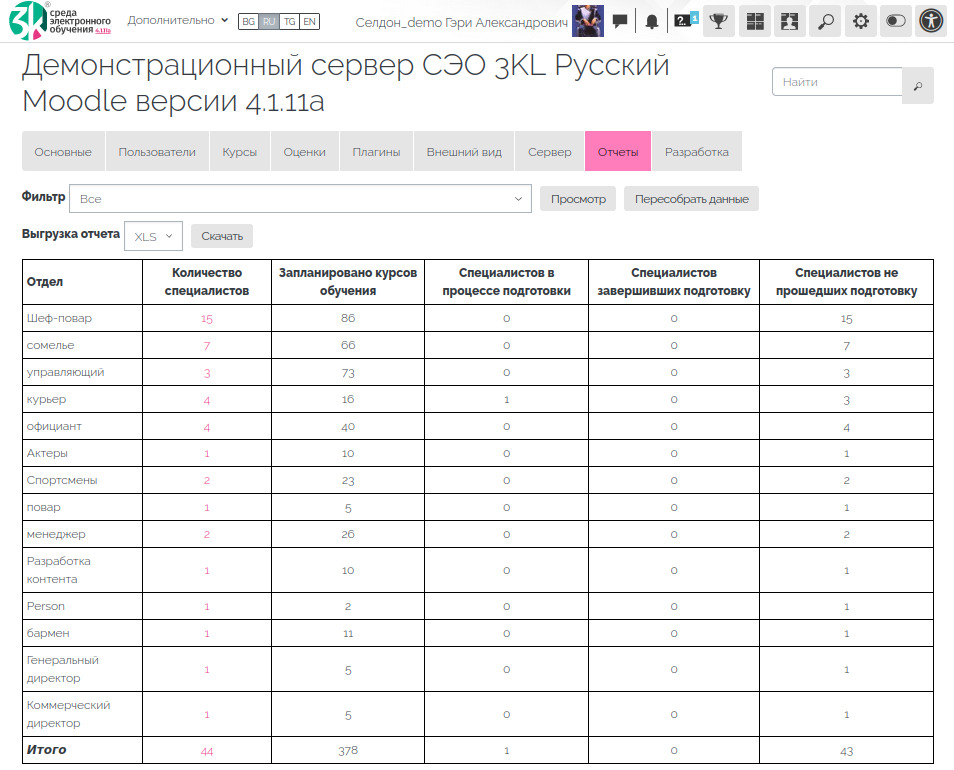Click the Найти search input field
954x770 pixels.
tap(837, 82)
